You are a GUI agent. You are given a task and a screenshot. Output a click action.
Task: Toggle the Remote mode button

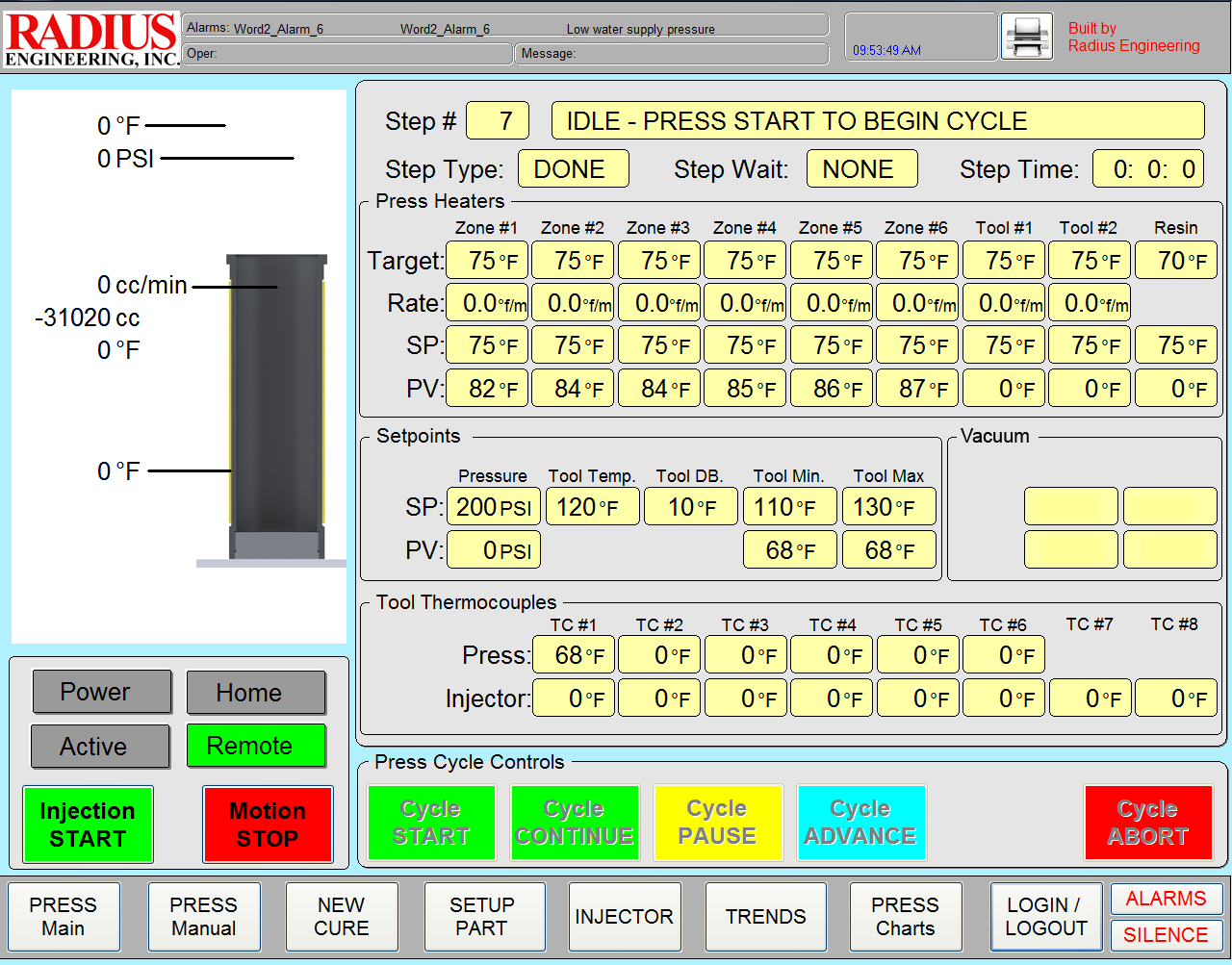pos(256,746)
